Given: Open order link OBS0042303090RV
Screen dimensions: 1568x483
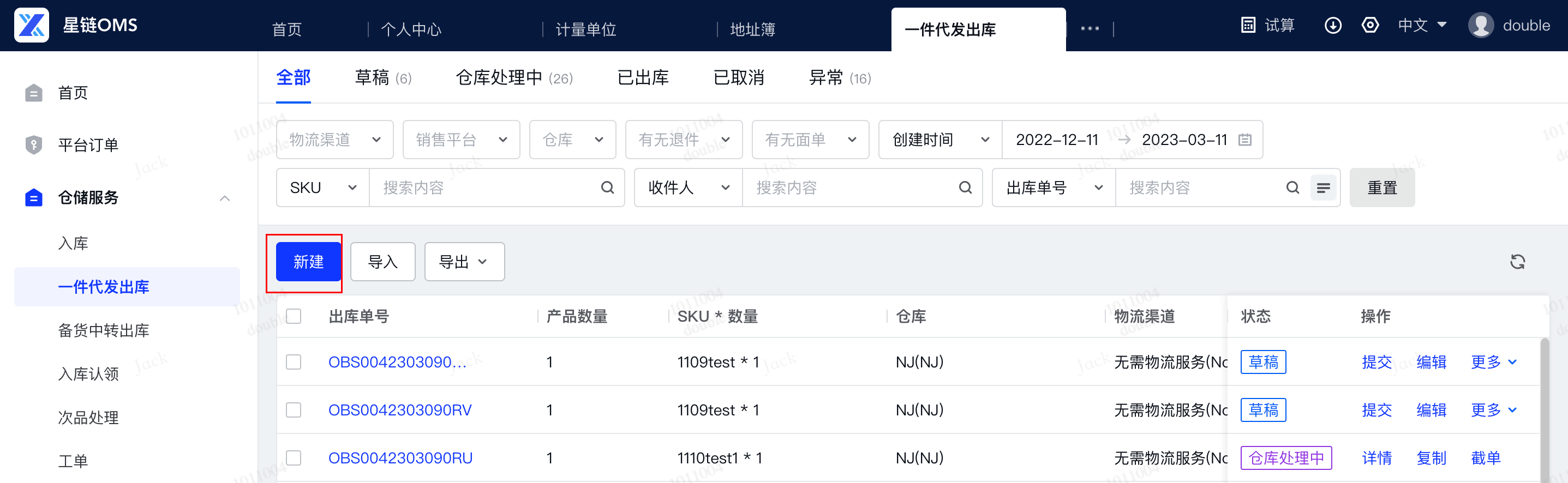Looking at the screenshot, I should 400,410.
